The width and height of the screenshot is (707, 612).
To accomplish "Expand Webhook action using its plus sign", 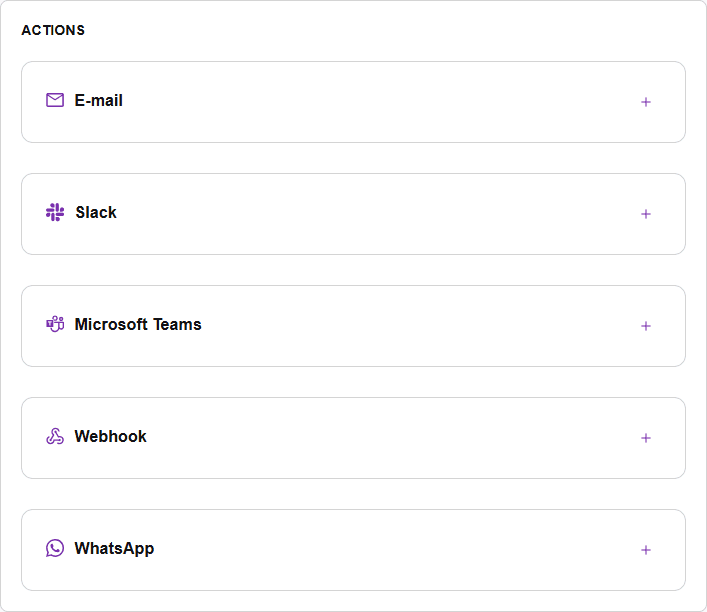I will [646, 438].
